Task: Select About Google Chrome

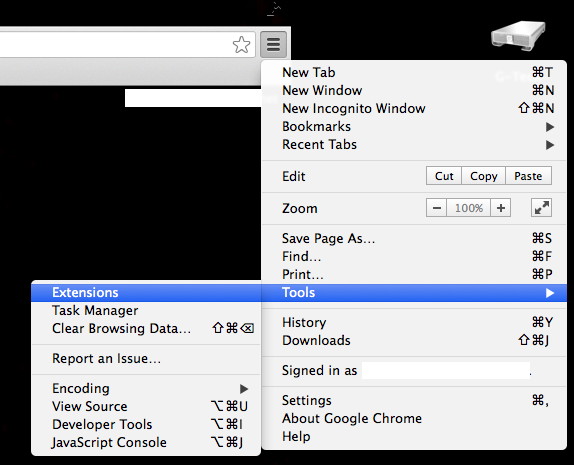Action: pos(414,418)
